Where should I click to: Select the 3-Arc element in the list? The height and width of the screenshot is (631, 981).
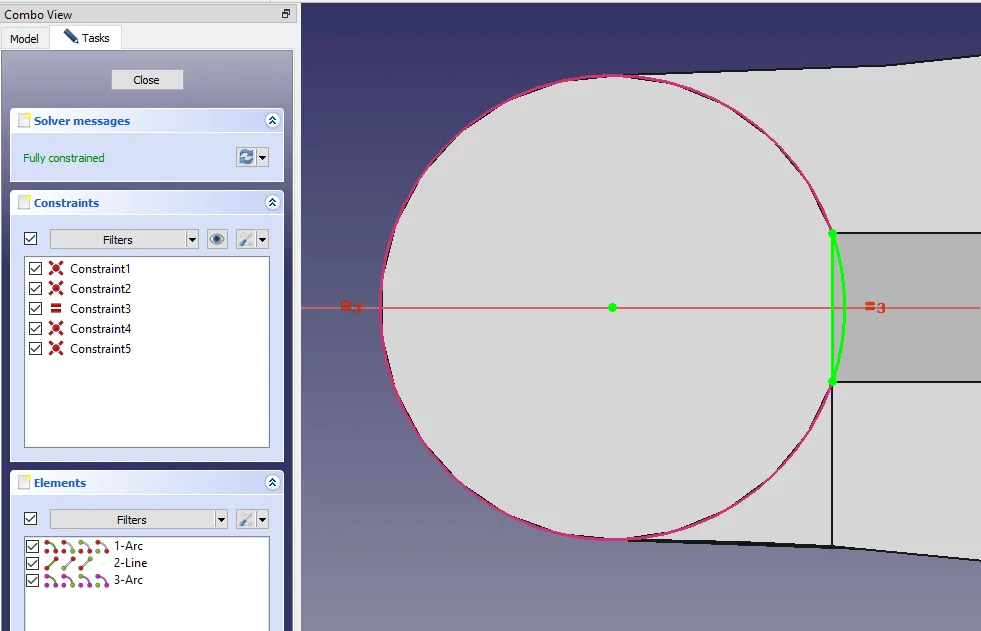pyautogui.click(x=128, y=580)
